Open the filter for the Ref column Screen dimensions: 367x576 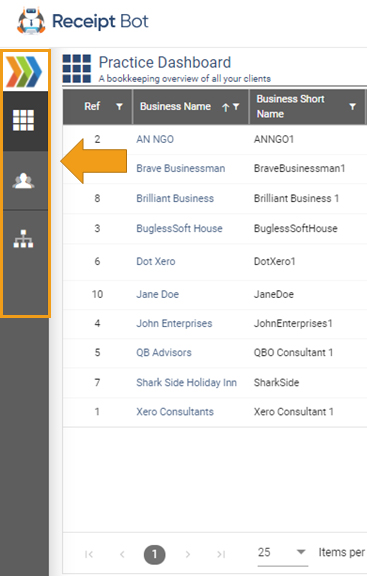(119, 107)
